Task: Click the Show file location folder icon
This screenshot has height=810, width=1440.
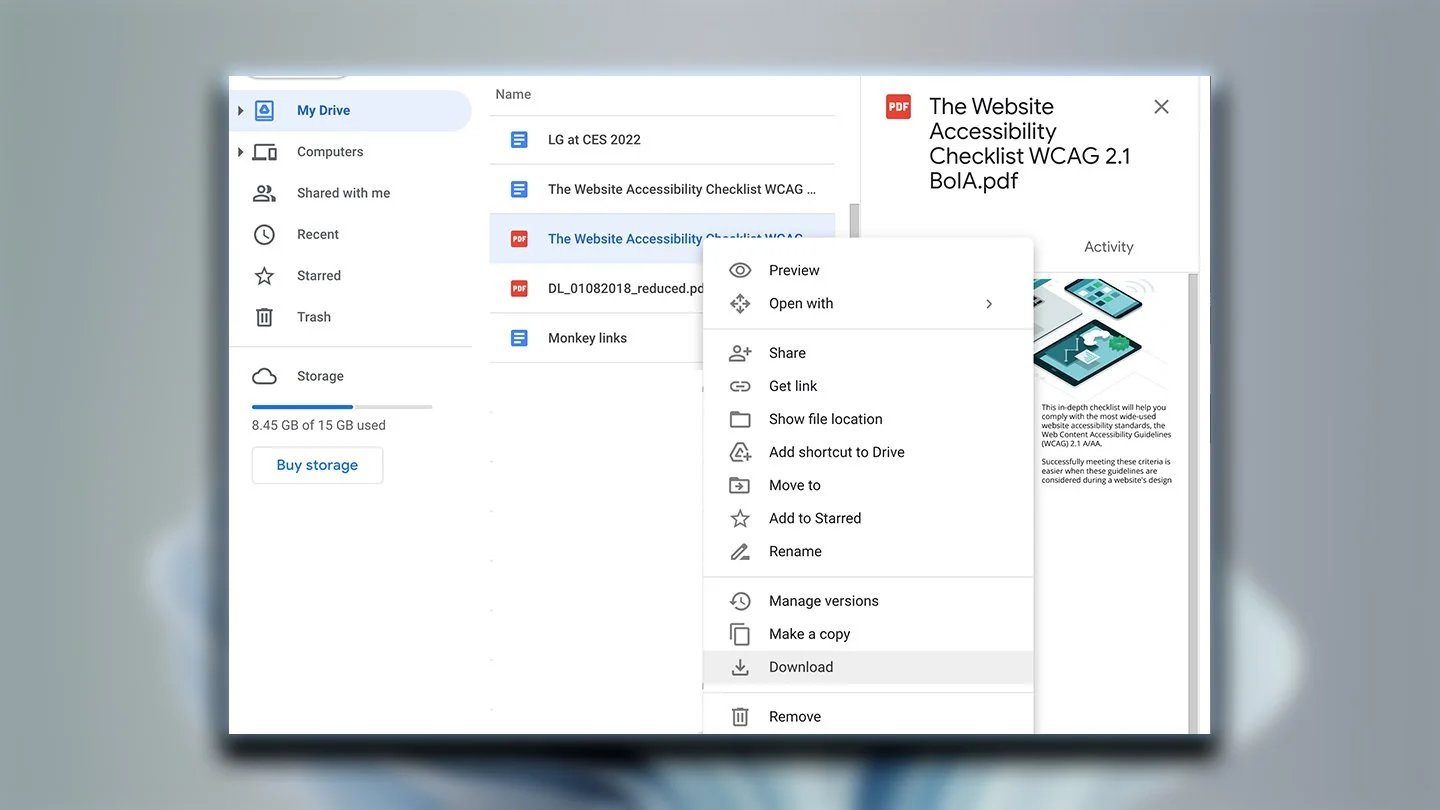Action: point(740,419)
